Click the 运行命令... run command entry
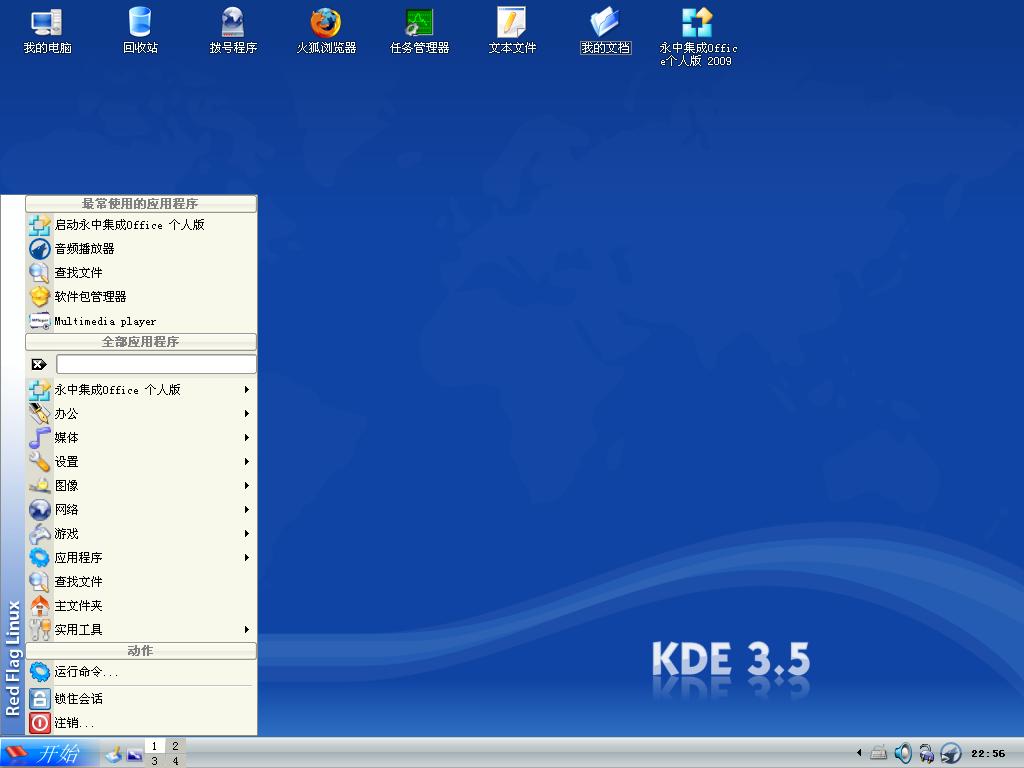This screenshot has height=768, width=1024. click(141, 672)
